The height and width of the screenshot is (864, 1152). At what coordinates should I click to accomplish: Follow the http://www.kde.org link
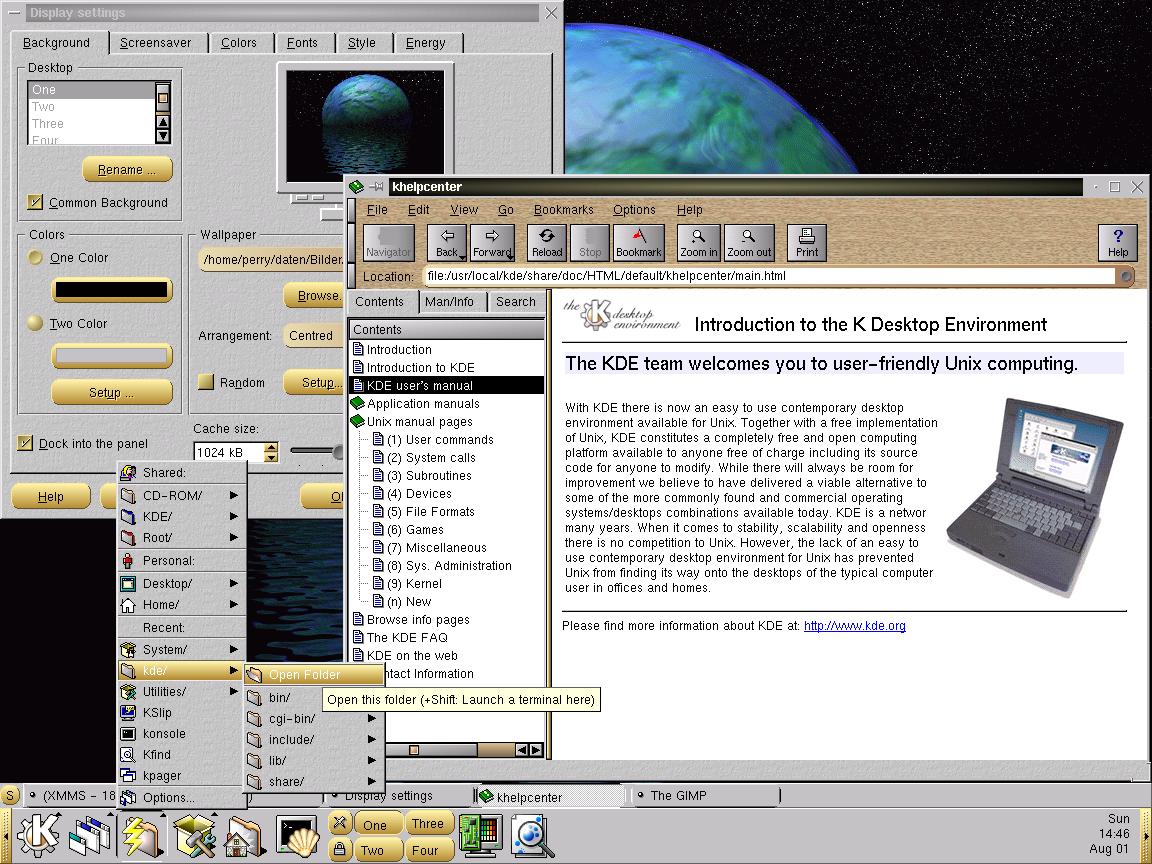pos(854,626)
